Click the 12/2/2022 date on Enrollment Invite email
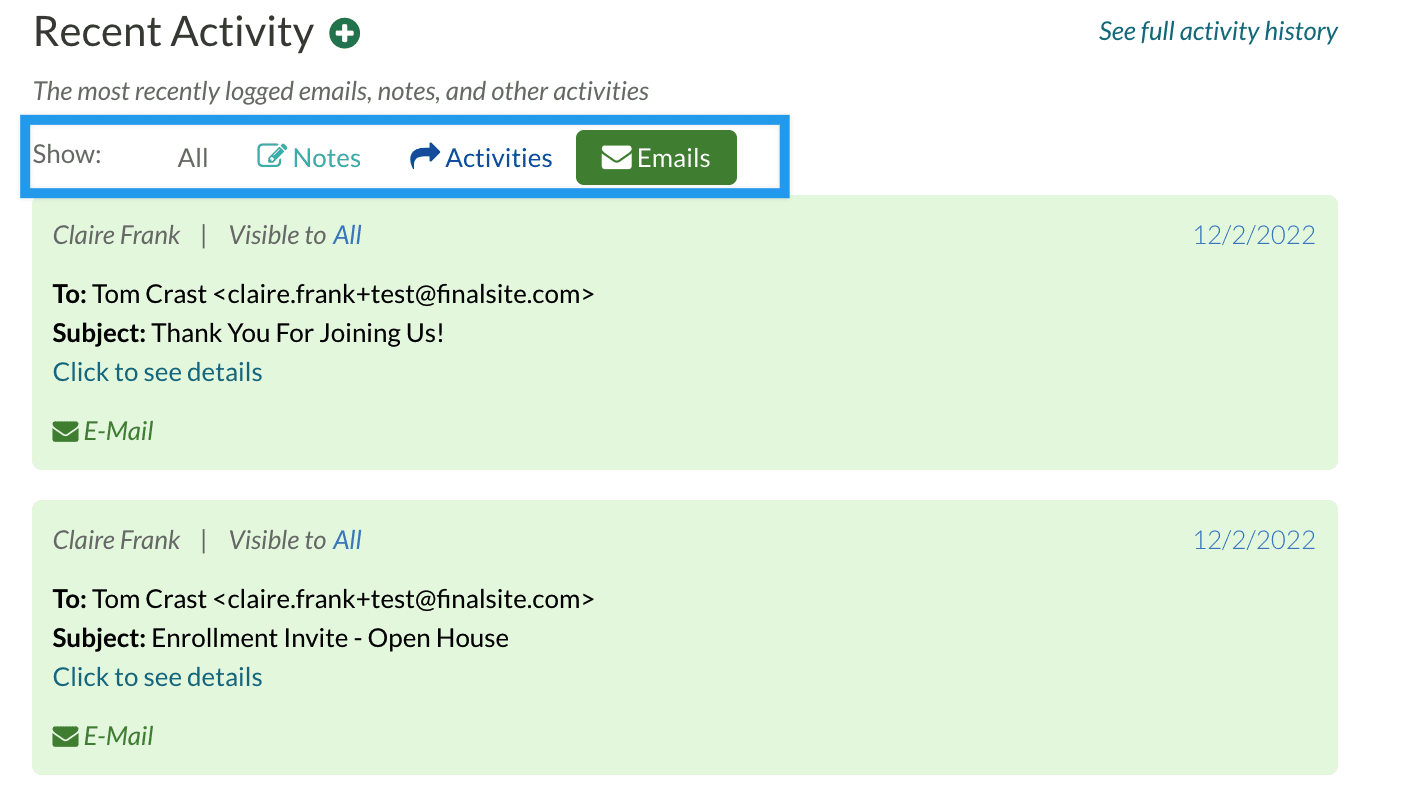Image resolution: width=1416 pixels, height=800 pixels. click(1253, 541)
